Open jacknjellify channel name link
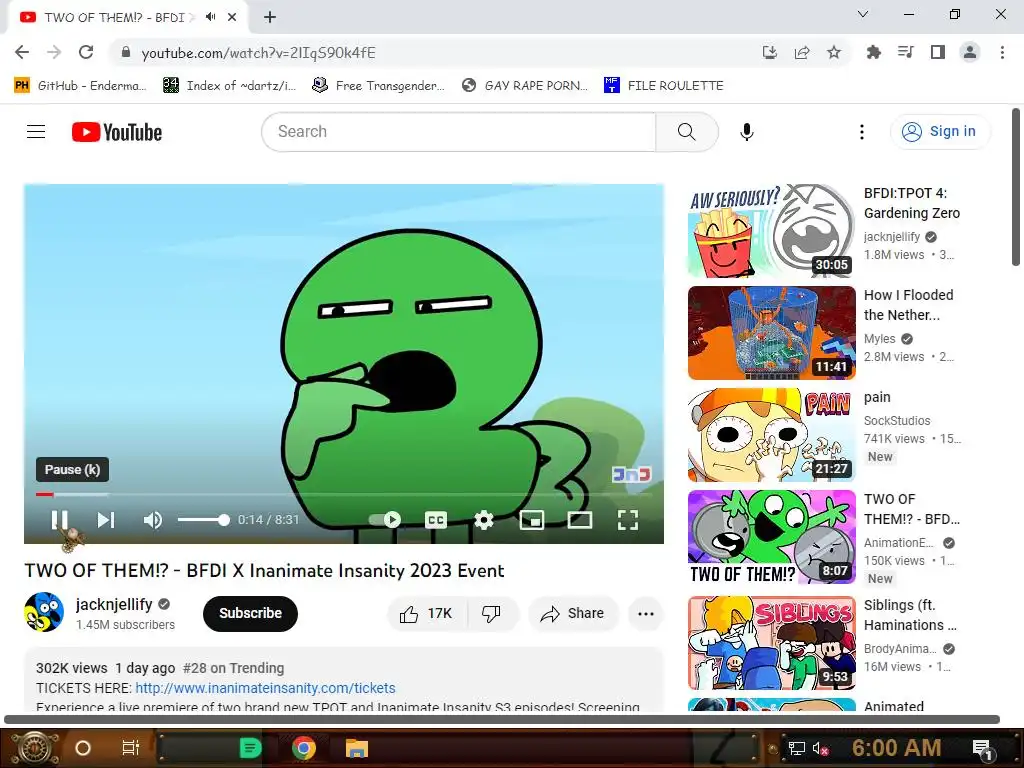The width and height of the screenshot is (1024, 768). click(114, 604)
